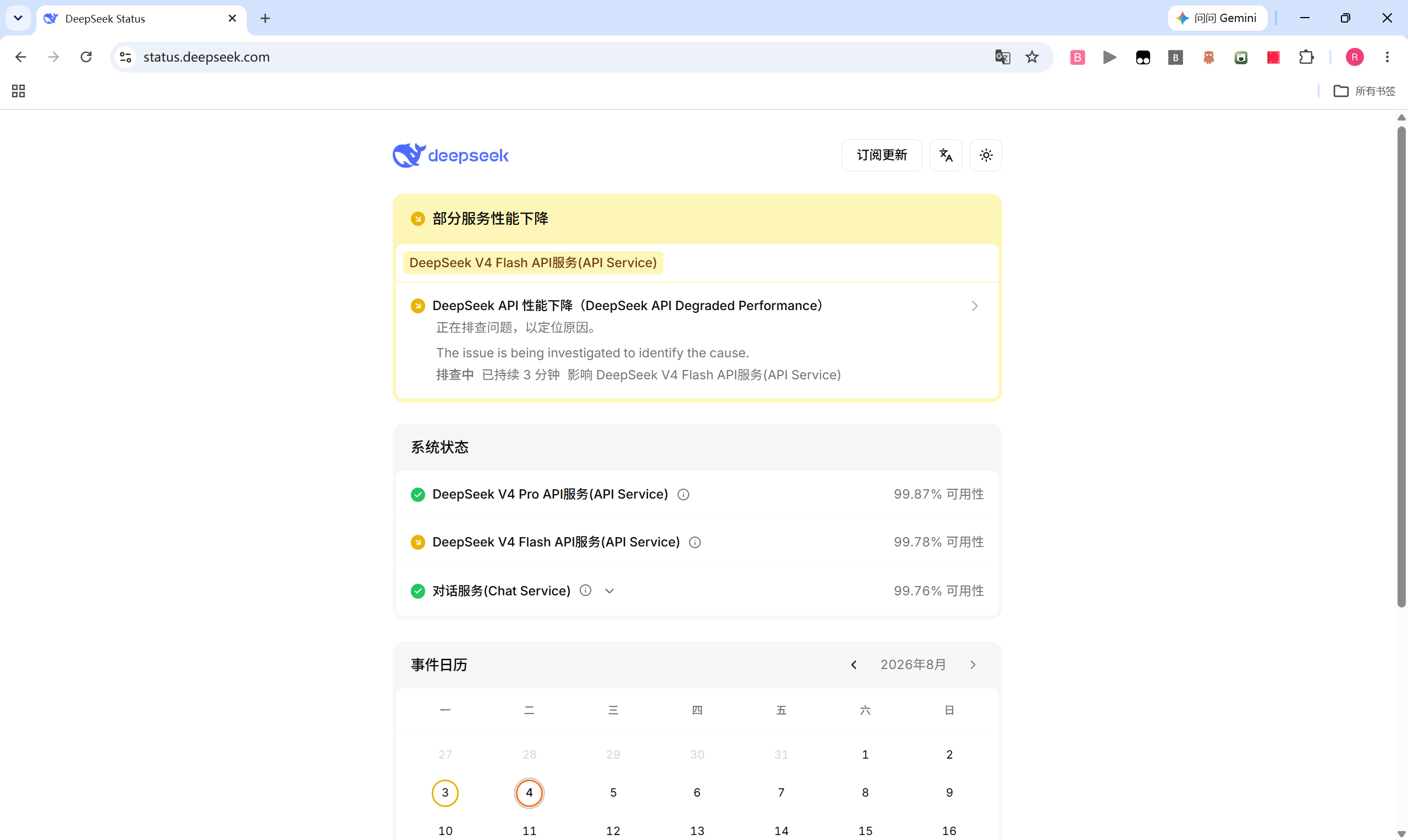This screenshot has height=840, width=1408.
Task: Close the DeepSeek Status tab
Action: (232, 19)
